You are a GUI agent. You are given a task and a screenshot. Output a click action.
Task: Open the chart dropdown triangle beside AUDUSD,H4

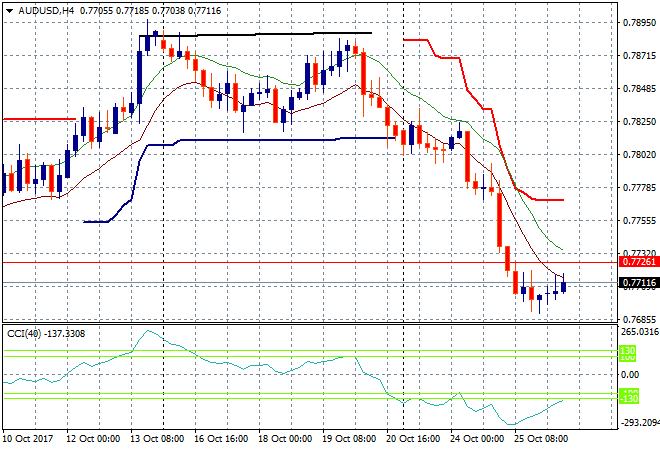tap(9, 11)
